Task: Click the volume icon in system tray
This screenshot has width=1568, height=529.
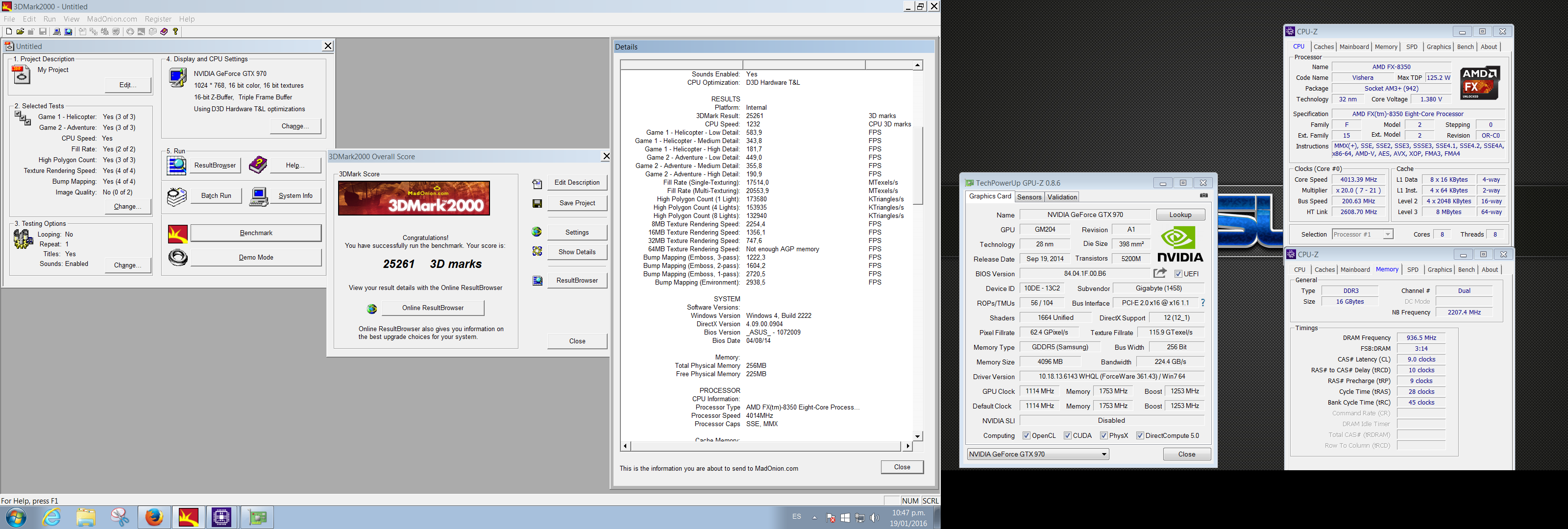Action: [x=875, y=518]
